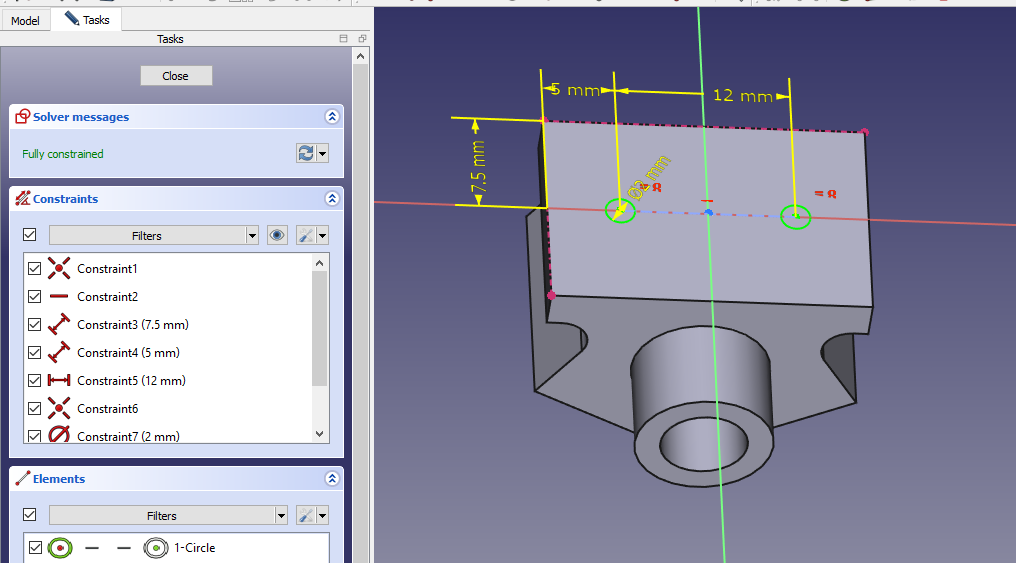
Task: Click the Constraint7 (2 mm) diameter icon
Action: click(59, 436)
